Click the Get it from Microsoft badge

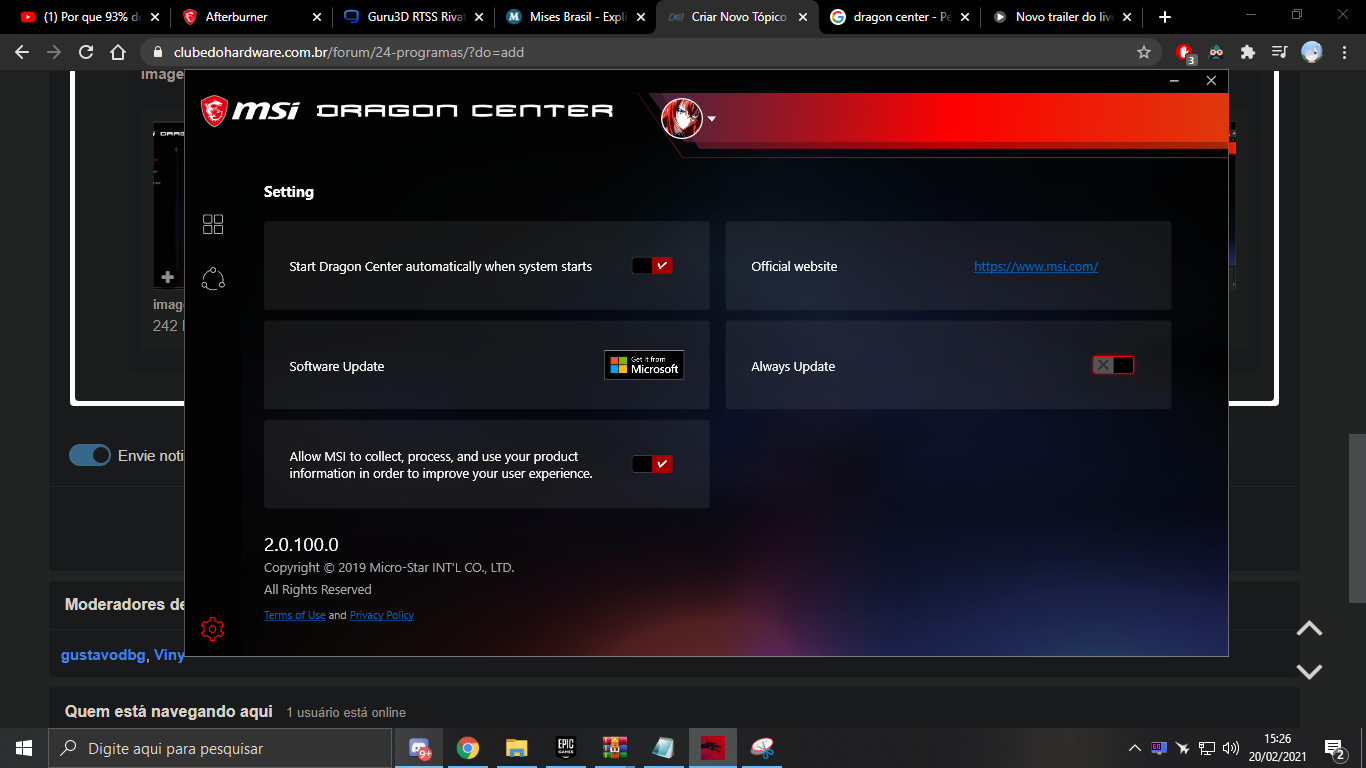644,365
